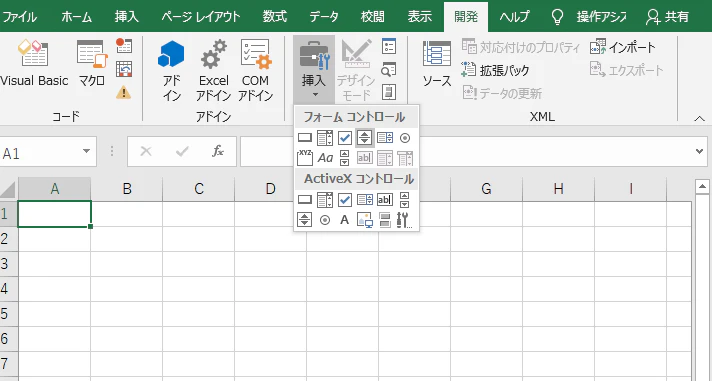Open the マクロ (Macros) dialog
Viewport: 712px width, 381px height.
click(x=92, y=63)
